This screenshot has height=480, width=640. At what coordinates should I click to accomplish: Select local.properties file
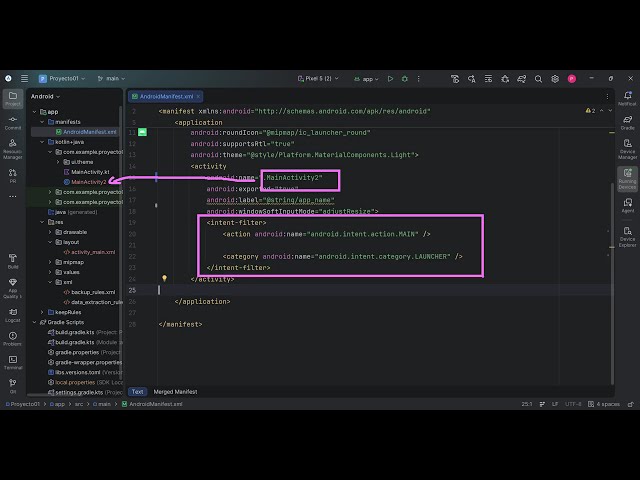click(69, 382)
